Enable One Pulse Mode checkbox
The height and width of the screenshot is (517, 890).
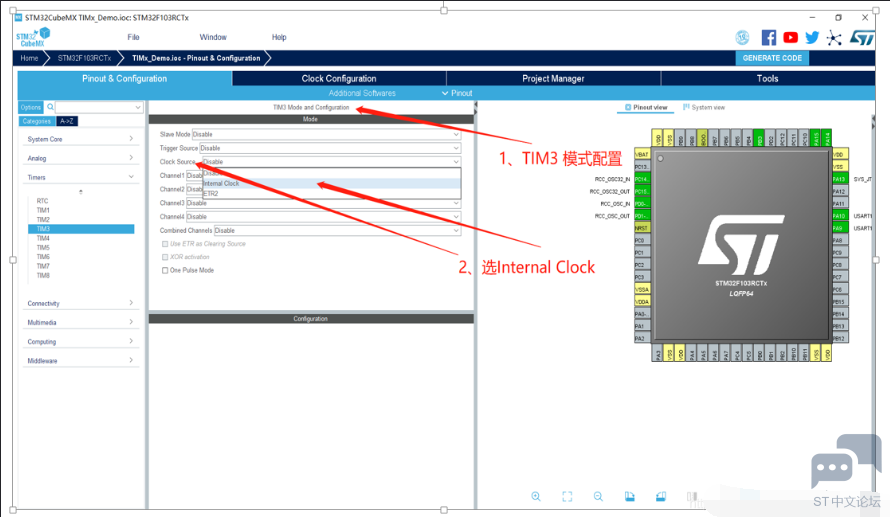pyautogui.click(x=165, y=270)
